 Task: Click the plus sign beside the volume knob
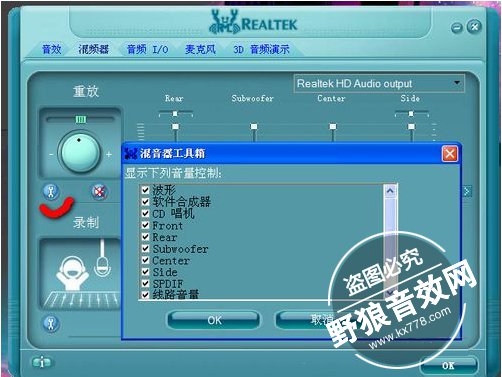point(109,155)
